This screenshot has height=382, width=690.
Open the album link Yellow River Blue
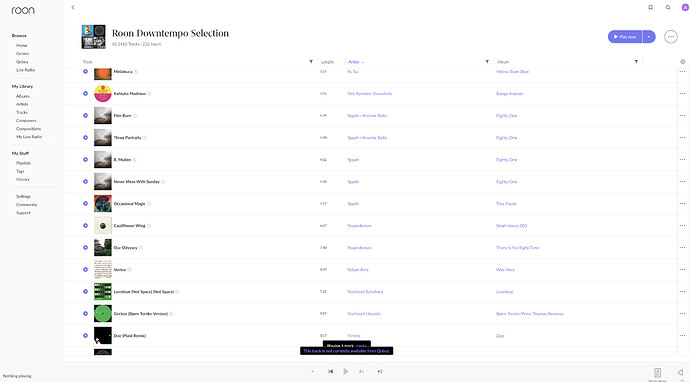coord(512,71)
